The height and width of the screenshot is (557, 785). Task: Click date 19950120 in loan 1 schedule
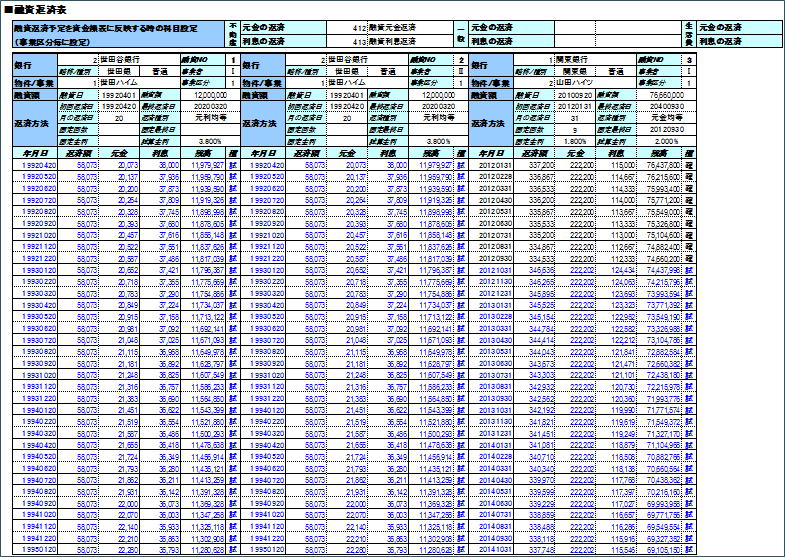35,550
